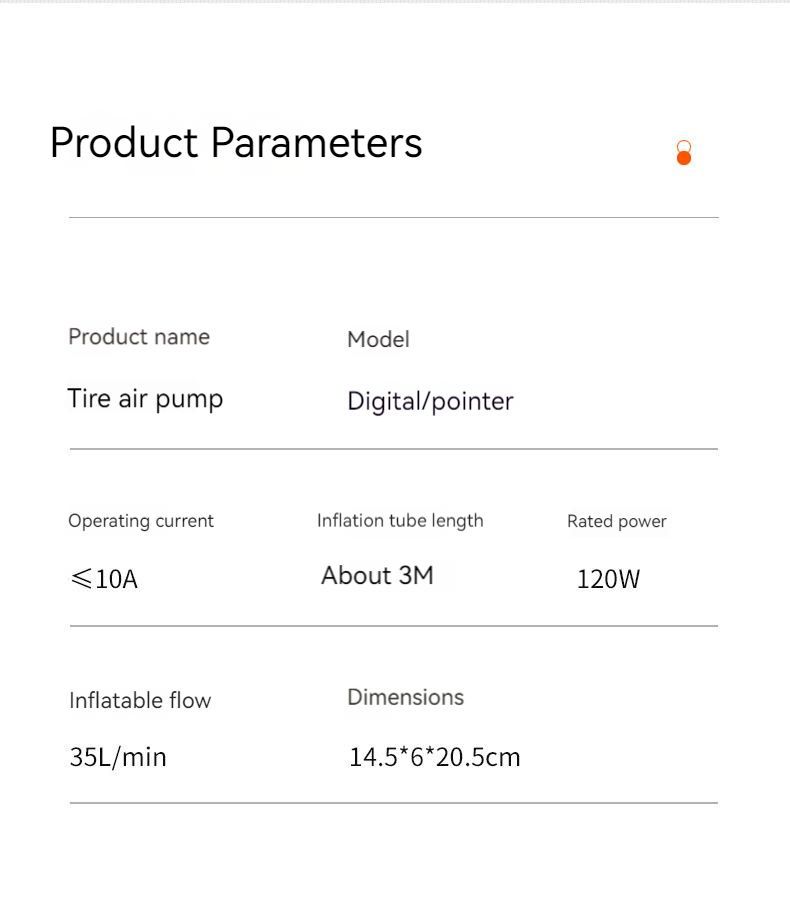Click the divider below 120W row
The width and height of the screenshot is (790, 922).
[x=394, y=626]
